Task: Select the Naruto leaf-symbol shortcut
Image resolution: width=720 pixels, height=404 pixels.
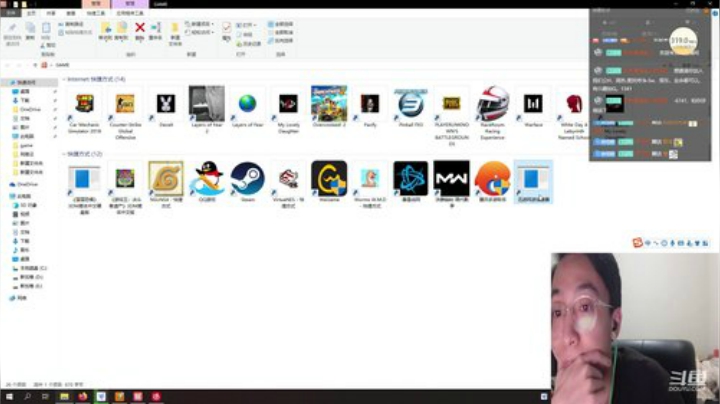Action: [x=166, y=185]
